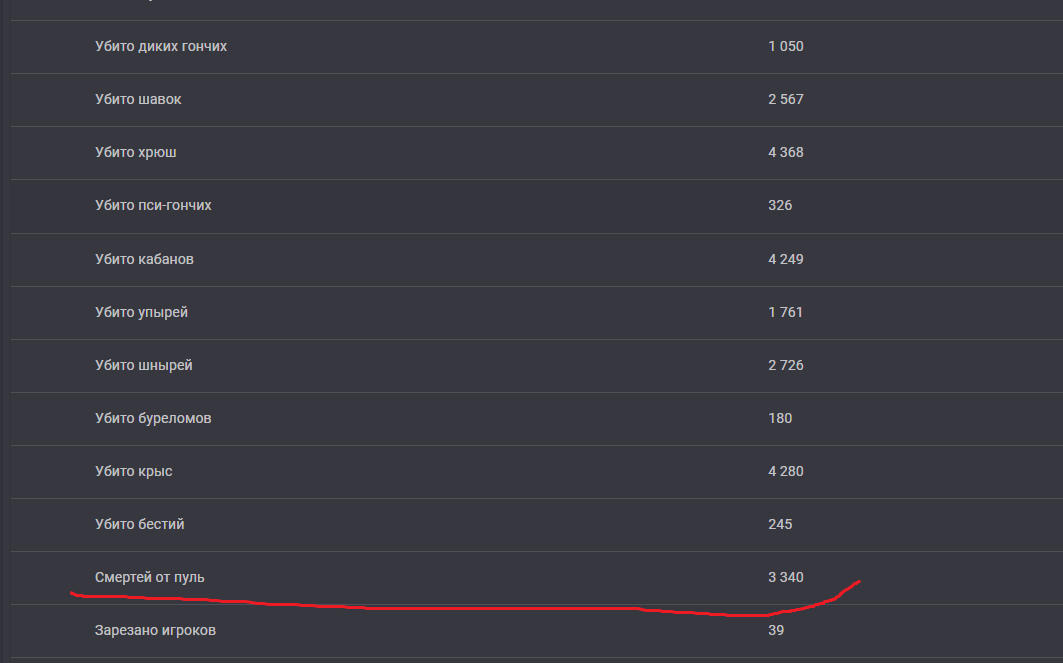Click the 4 249 value

[x=786, y=259]
